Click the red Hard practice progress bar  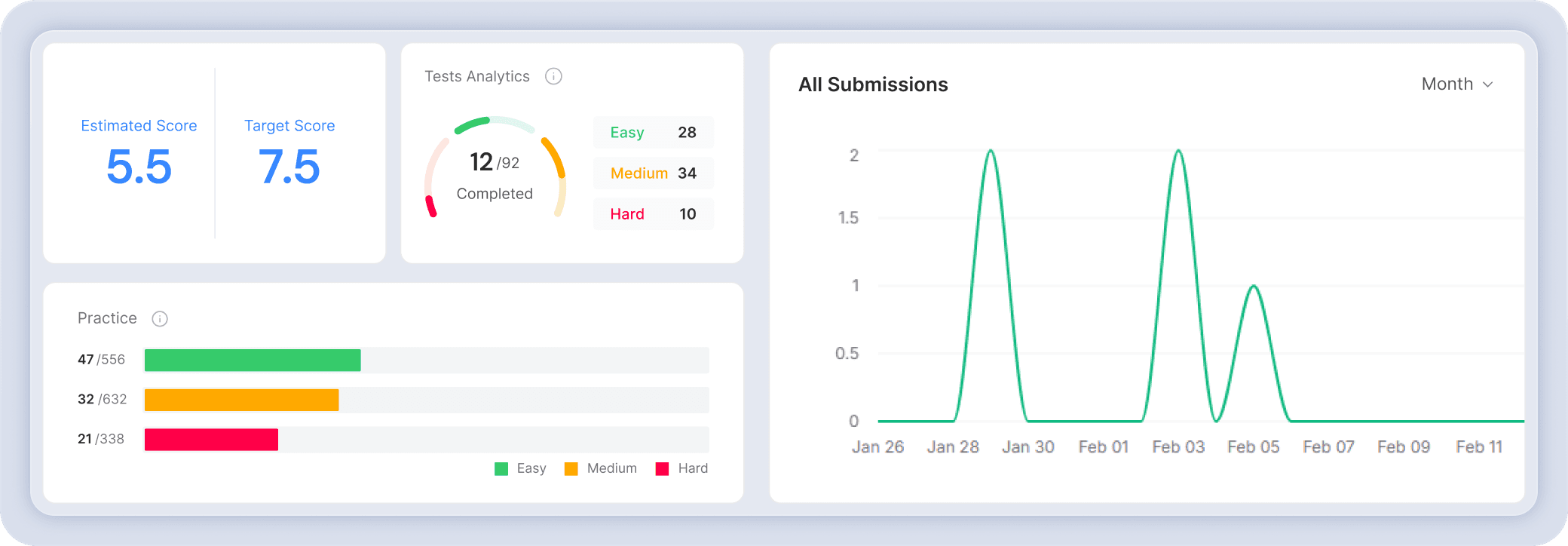(211, 440)
